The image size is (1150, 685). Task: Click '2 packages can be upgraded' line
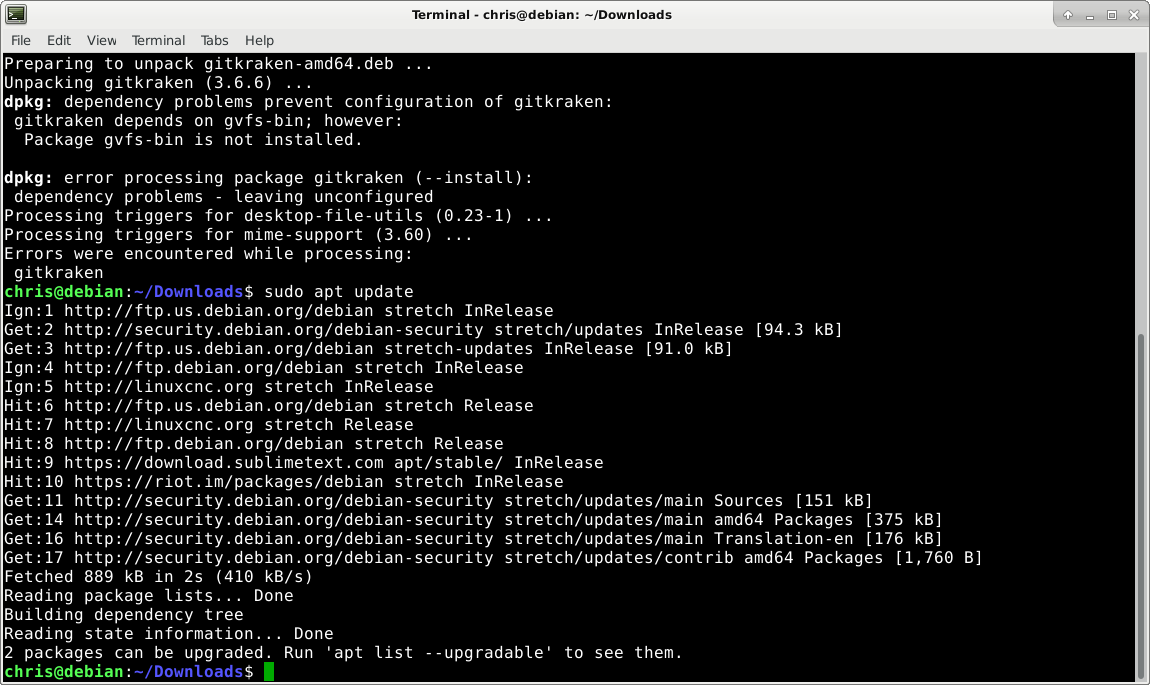(x=343, y=653)
